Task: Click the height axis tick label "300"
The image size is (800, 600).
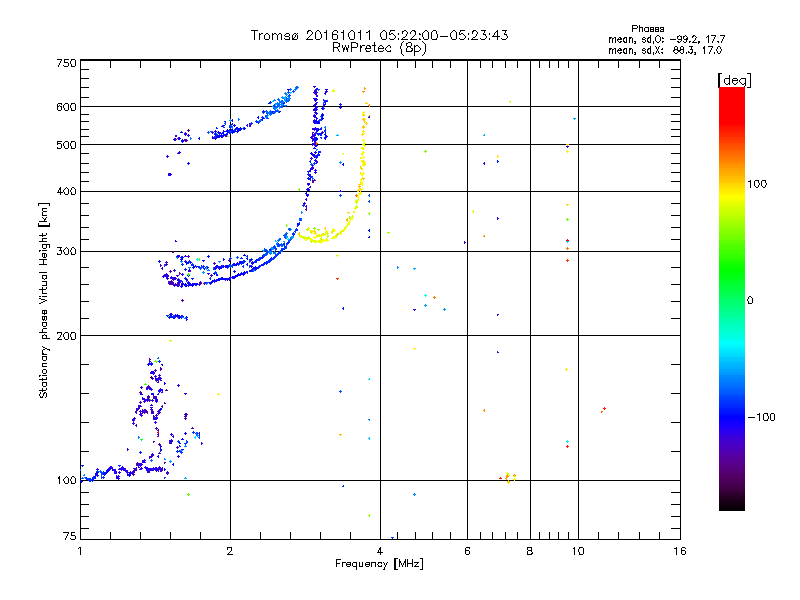Action: coord(66,251)
